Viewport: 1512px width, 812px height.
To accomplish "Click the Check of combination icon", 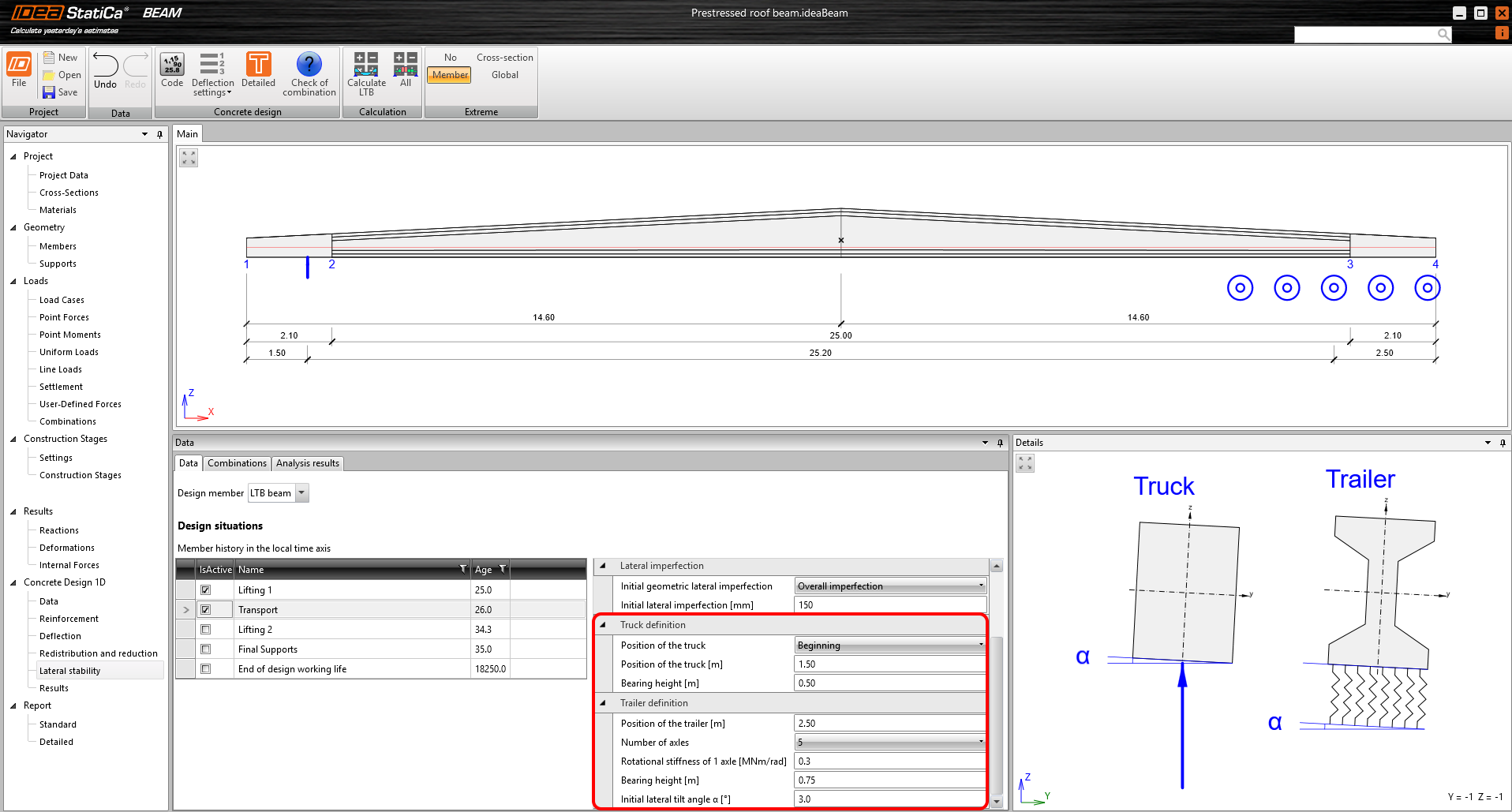I will [309, 65].
